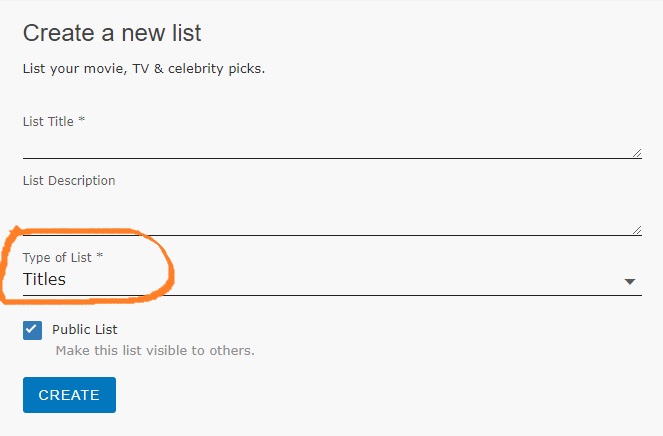Grab the List Title resize handle

[x=637, y=153]
